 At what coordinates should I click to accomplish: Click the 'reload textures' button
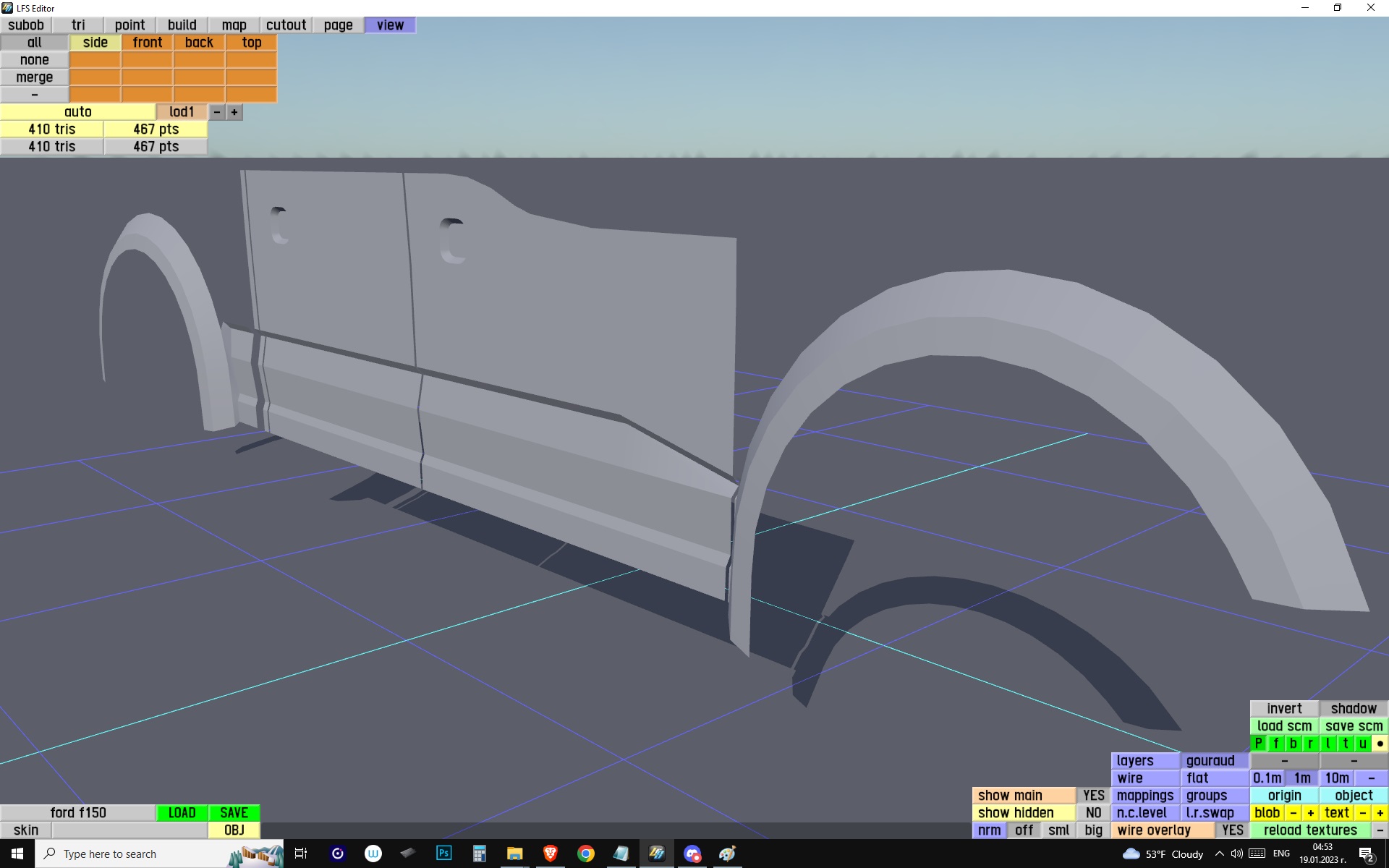click(1310, 830)
